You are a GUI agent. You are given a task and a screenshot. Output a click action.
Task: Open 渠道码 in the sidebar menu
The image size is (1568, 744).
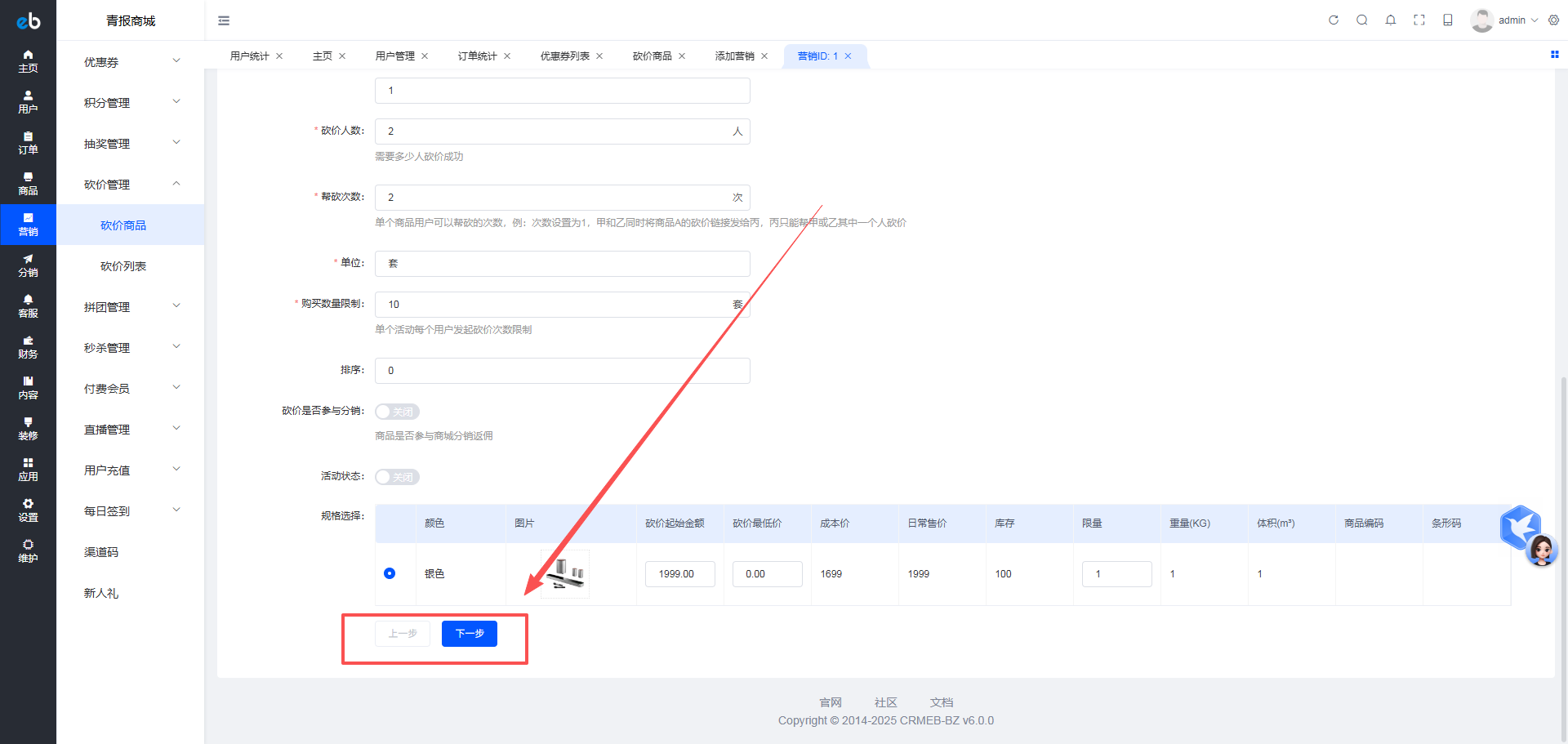[131, 551]
